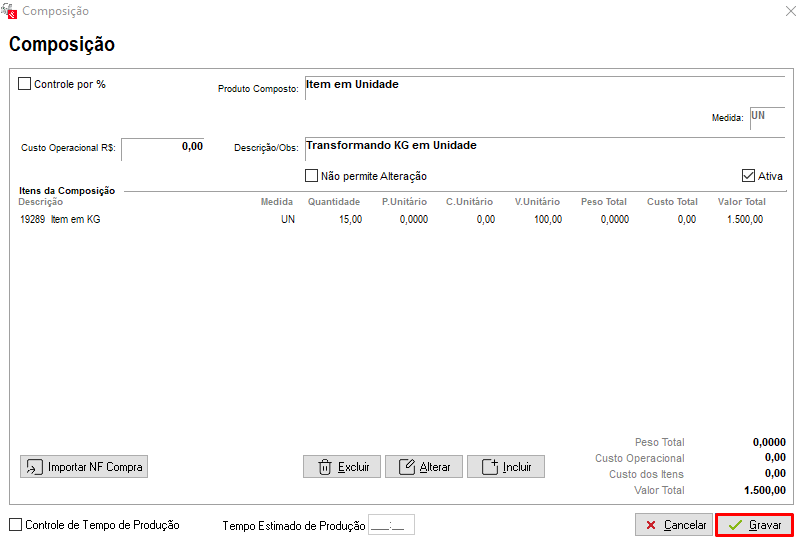
Task: Toggle Controle de Tempo de Produção
Action: 16,524
